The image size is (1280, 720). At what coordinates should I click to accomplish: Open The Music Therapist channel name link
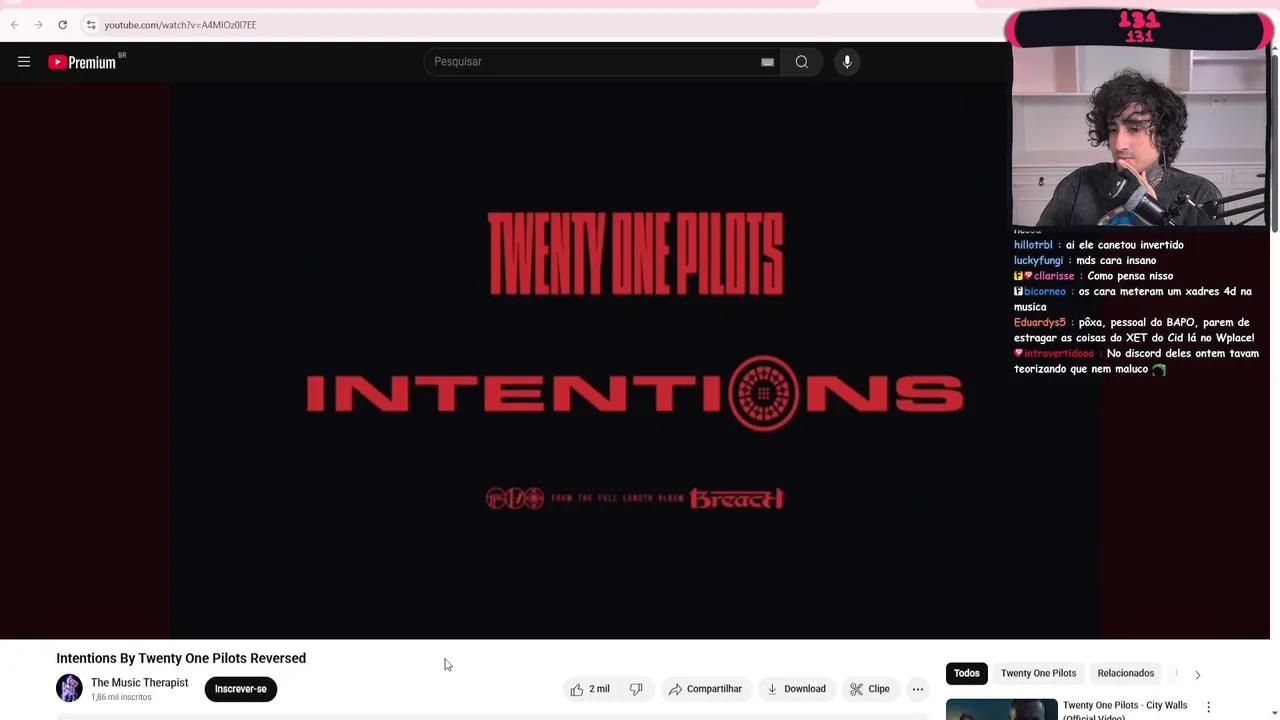pos(139,683)
